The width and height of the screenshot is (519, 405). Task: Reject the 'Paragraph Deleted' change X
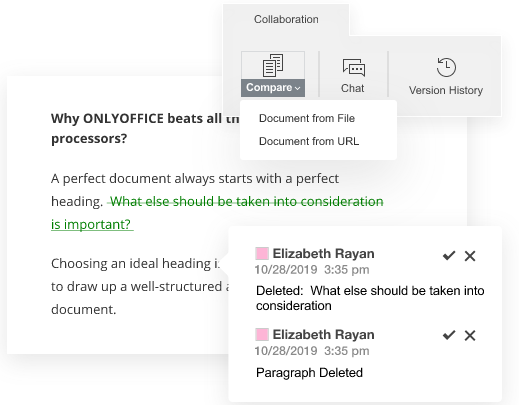pyautogui.click(x=470, y=335)
